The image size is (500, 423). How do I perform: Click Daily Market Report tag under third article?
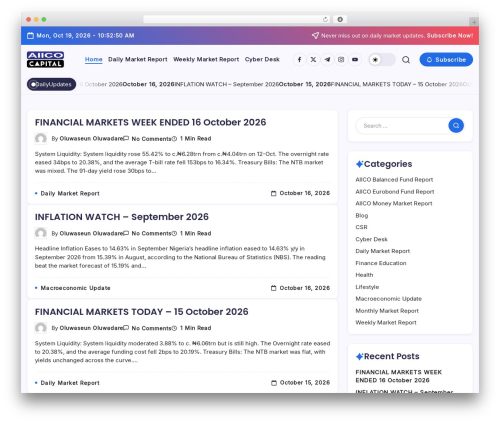point(70,383)
